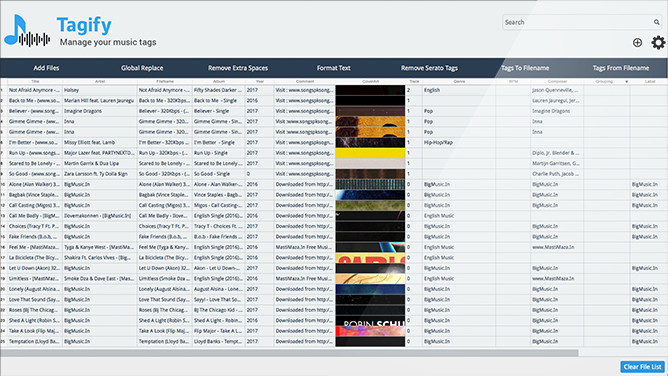
Task: Choose Remove Extra Spaces
Action: pyautogui.click(x=238, y=68)
